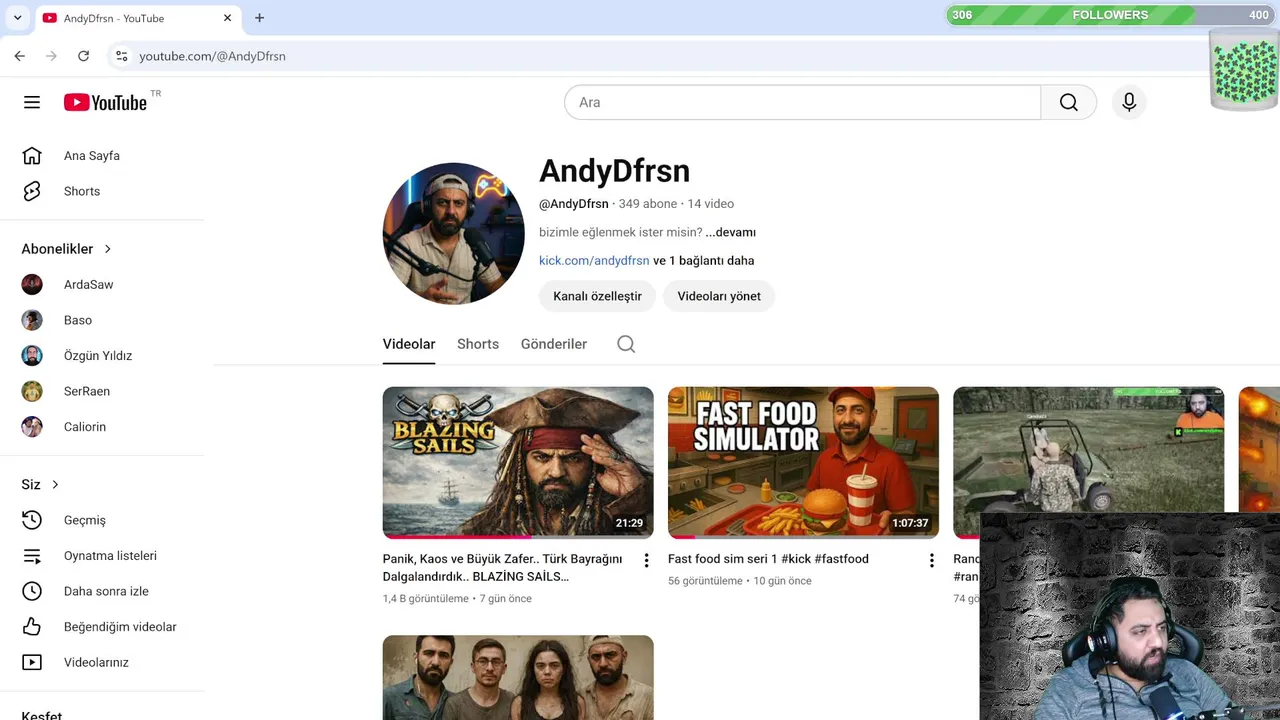Click AndyDfrsn channel profile picture
The image size is (1280, 720).
(454, 234)
